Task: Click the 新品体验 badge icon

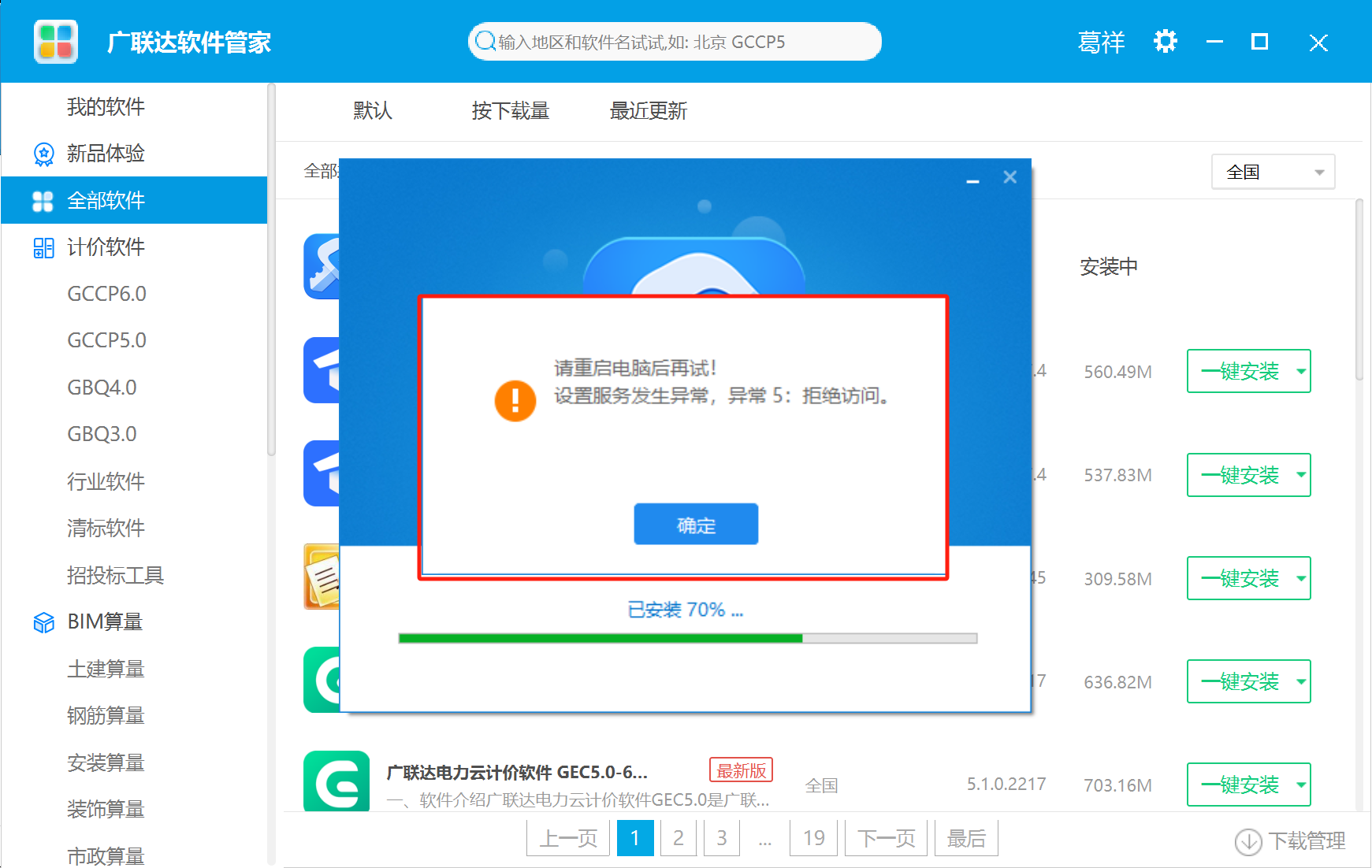Action: [43, 154]
